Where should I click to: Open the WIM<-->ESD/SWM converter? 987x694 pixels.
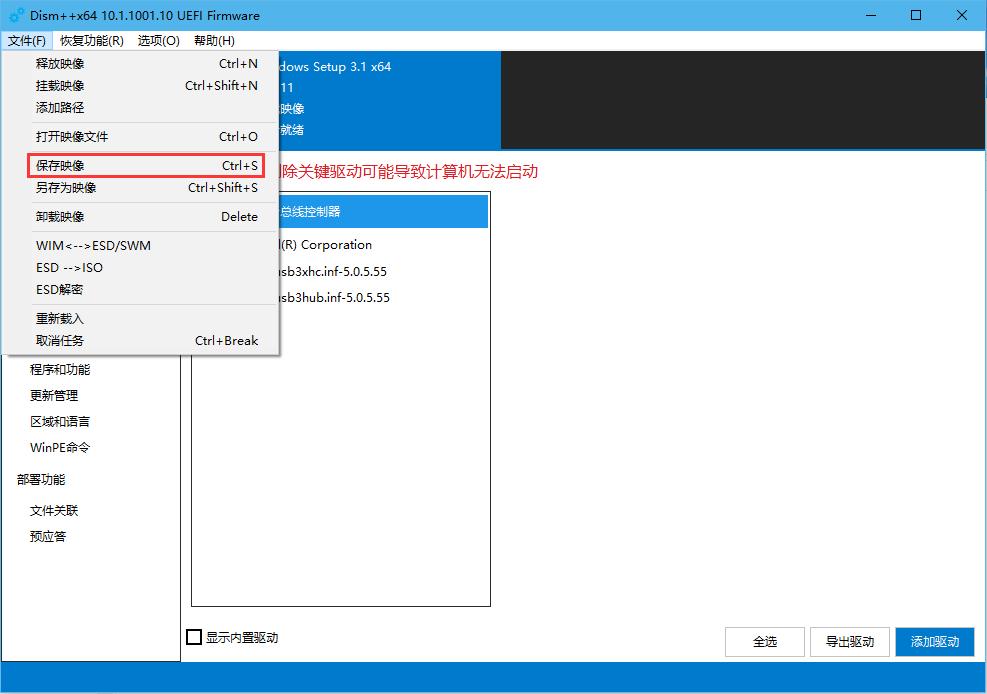coord(94,245)
